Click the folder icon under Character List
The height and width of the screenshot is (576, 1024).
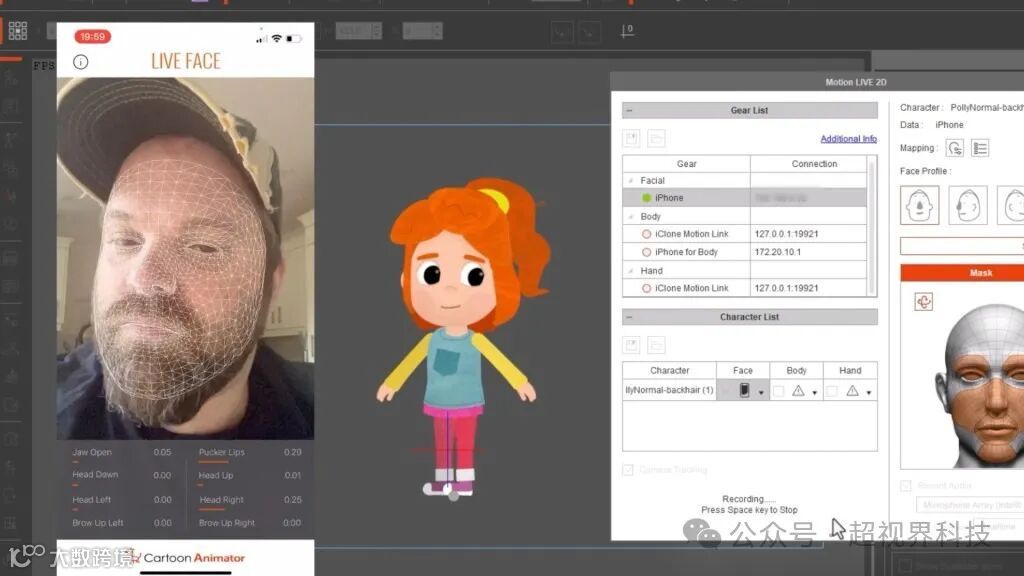pyautogui.click(x=656, y=345)
